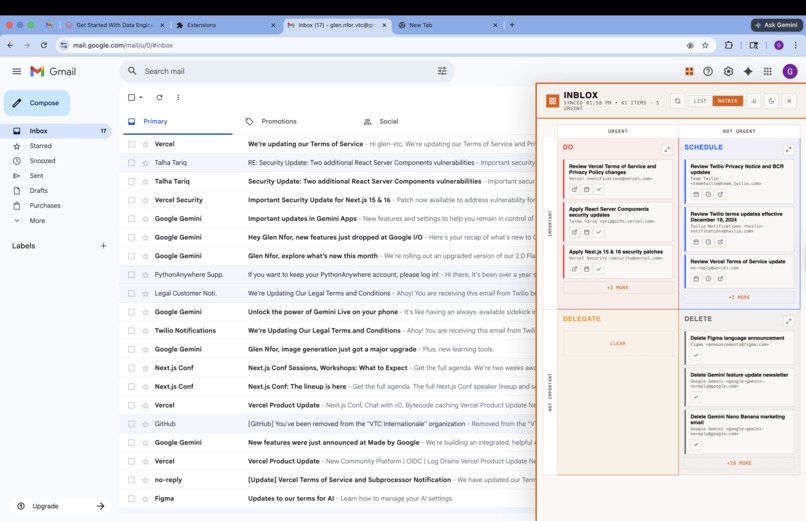Tick the select all emails checkbox
The image size is (806, 521).
132,97
